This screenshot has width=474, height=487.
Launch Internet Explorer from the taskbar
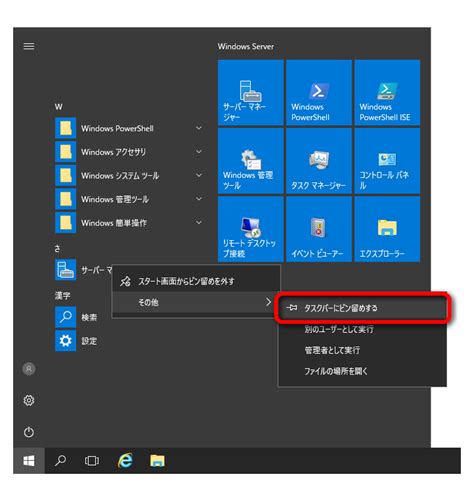tap(125, 461)
